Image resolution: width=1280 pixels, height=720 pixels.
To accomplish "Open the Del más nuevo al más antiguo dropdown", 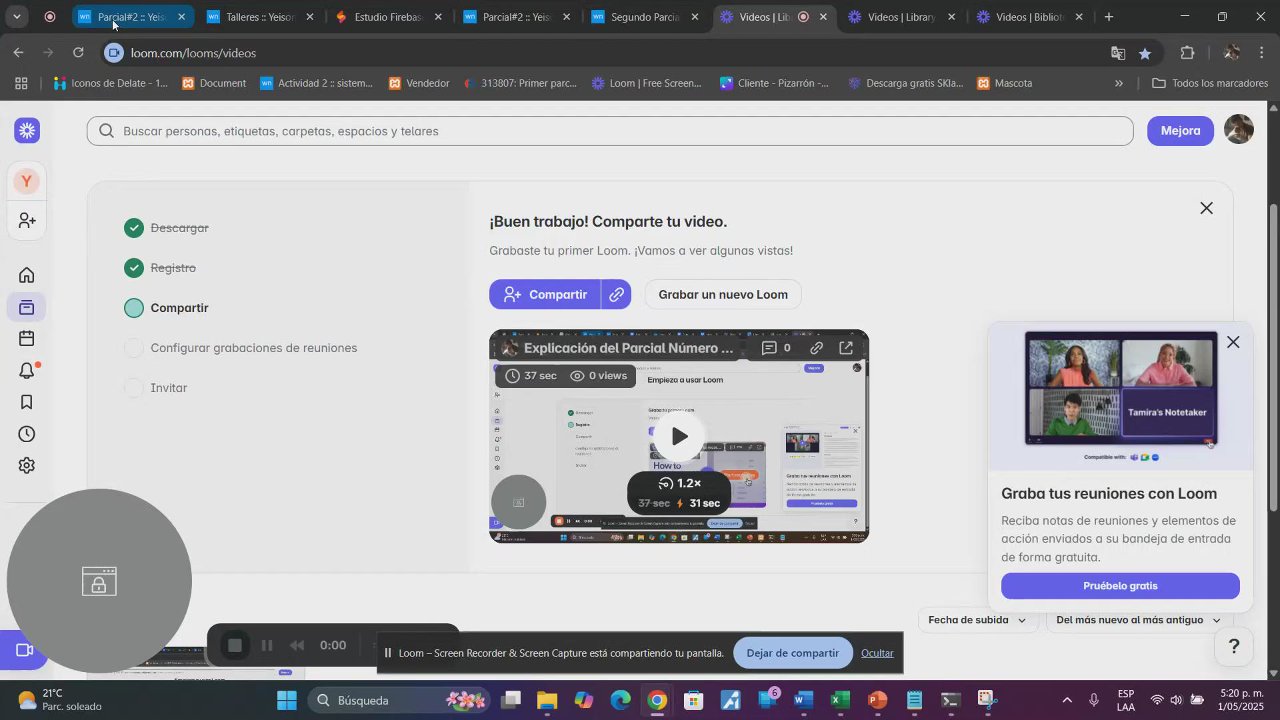I will pyautogui.click(x=1138, y=620).
